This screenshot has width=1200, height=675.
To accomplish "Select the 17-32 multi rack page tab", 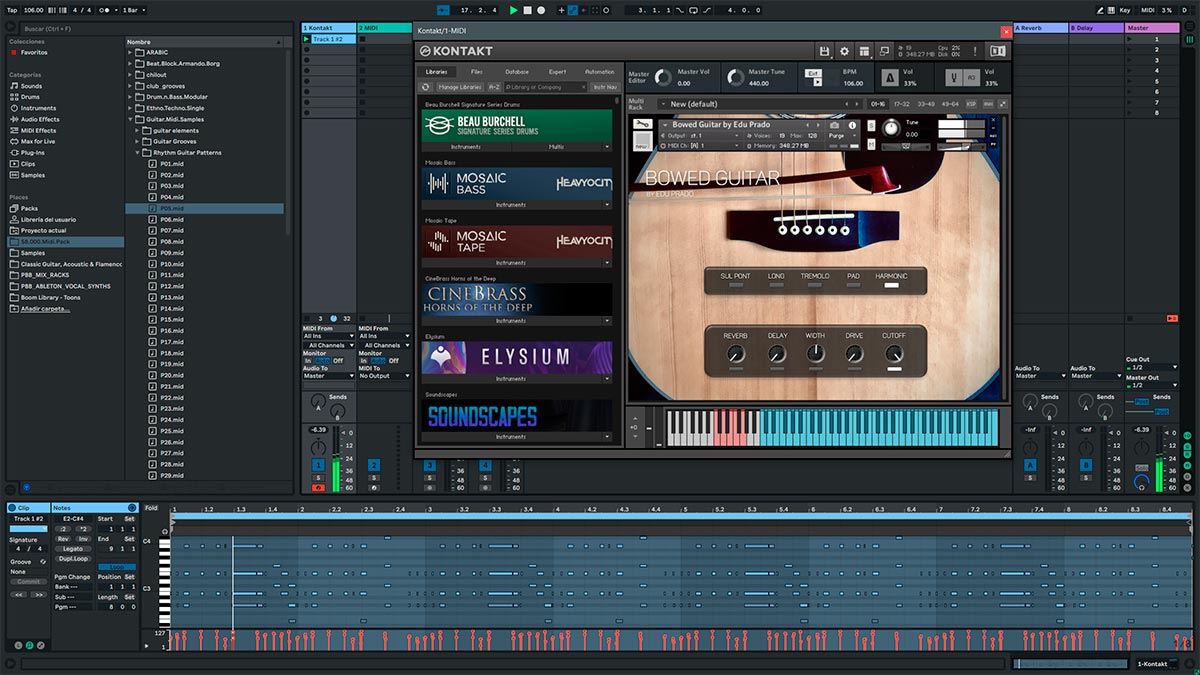I will [x=902, y=103].
